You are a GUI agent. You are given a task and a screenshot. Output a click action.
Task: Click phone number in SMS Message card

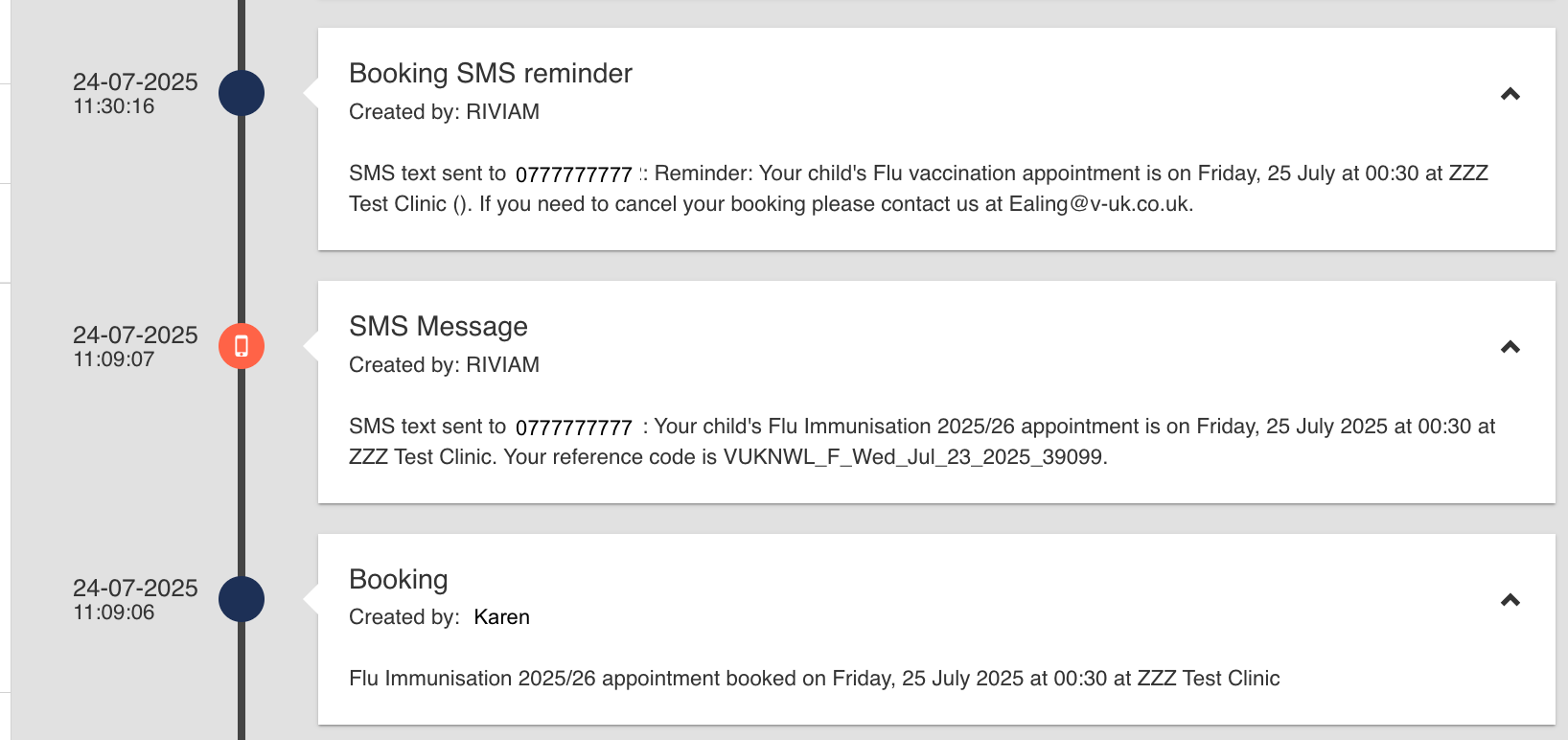pyautogui.click(x=573, y=428)
